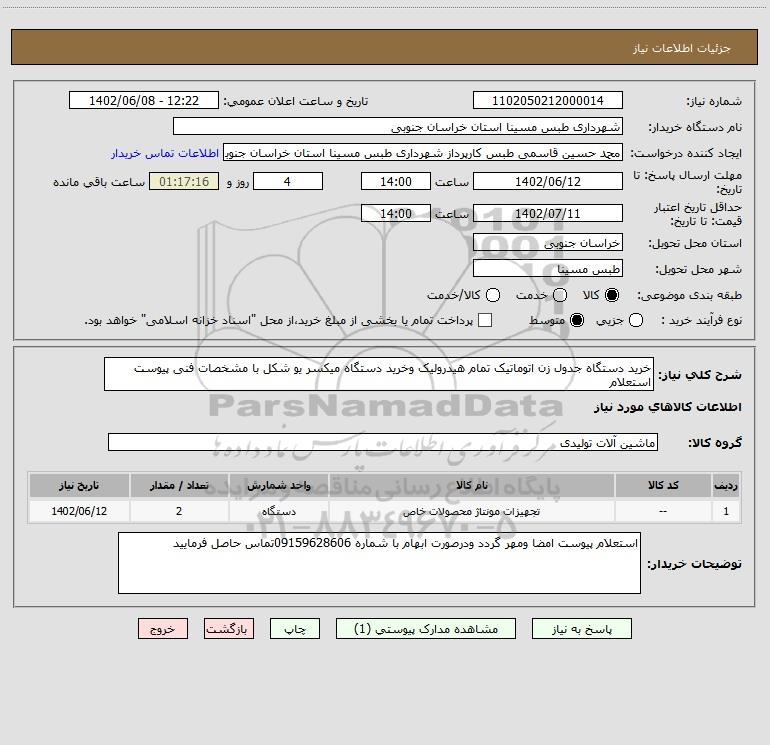770x745 pixels.
Task: Click the buyer notes text area
Action: click(379, 563)
